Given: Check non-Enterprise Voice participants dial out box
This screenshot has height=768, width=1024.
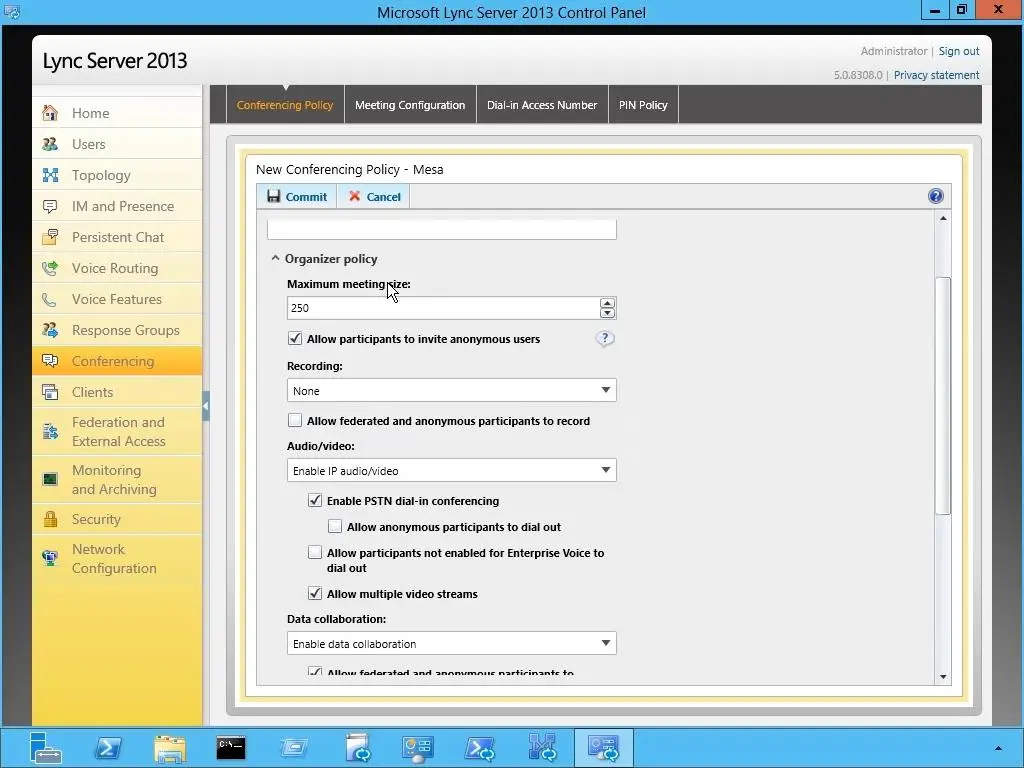Looking at the screenshot, I should coord(315,552).
